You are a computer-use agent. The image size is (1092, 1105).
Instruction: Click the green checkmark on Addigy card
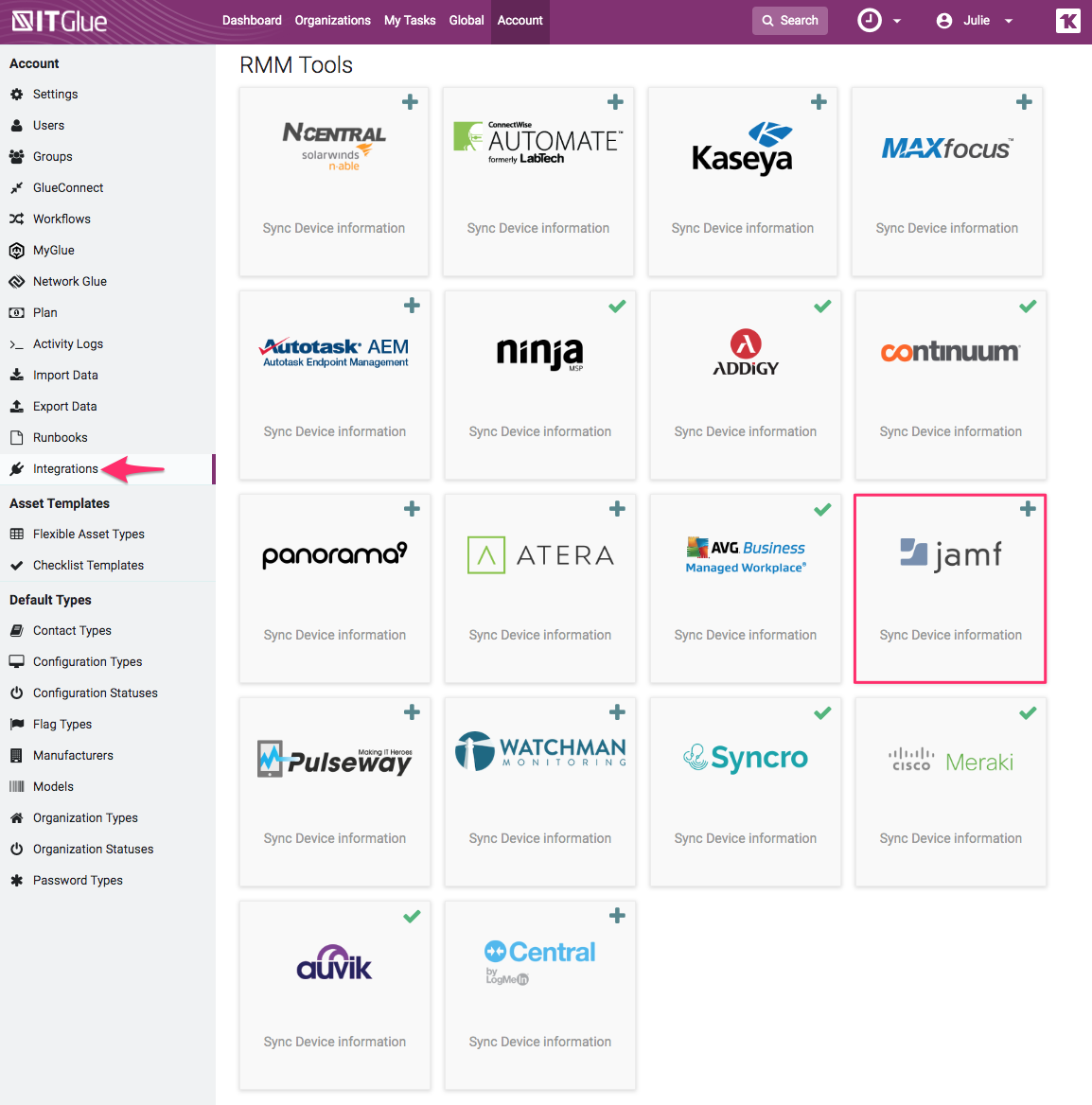click(822, 306)
